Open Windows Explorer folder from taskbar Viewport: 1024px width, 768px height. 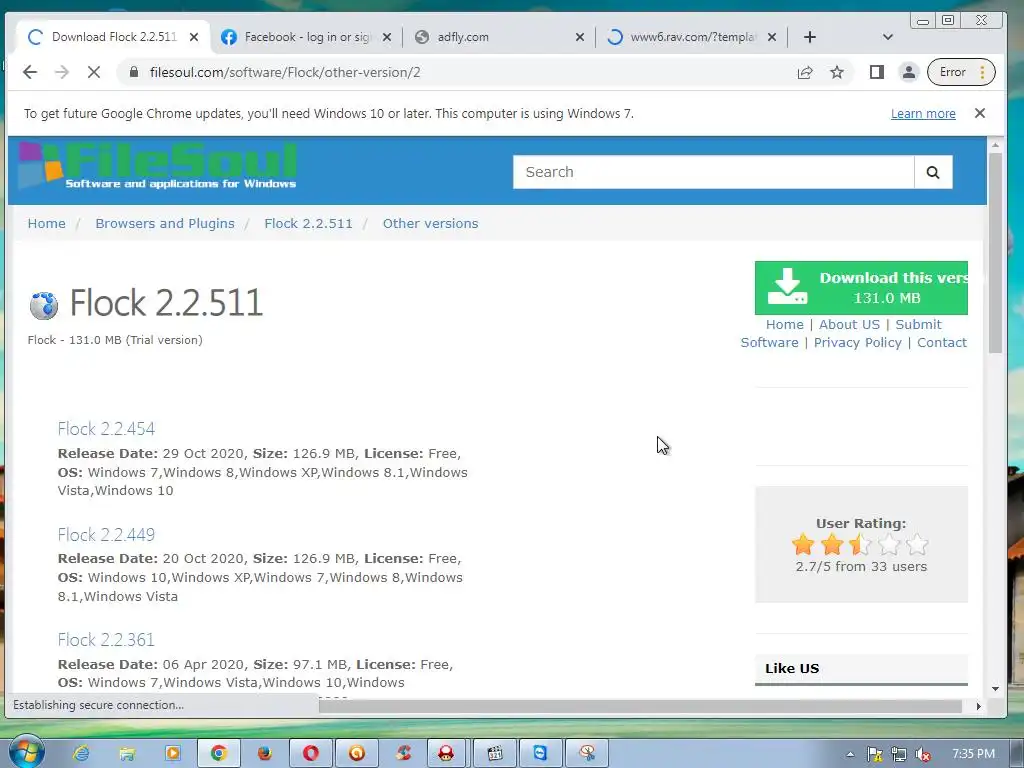(x=127, y=754)
